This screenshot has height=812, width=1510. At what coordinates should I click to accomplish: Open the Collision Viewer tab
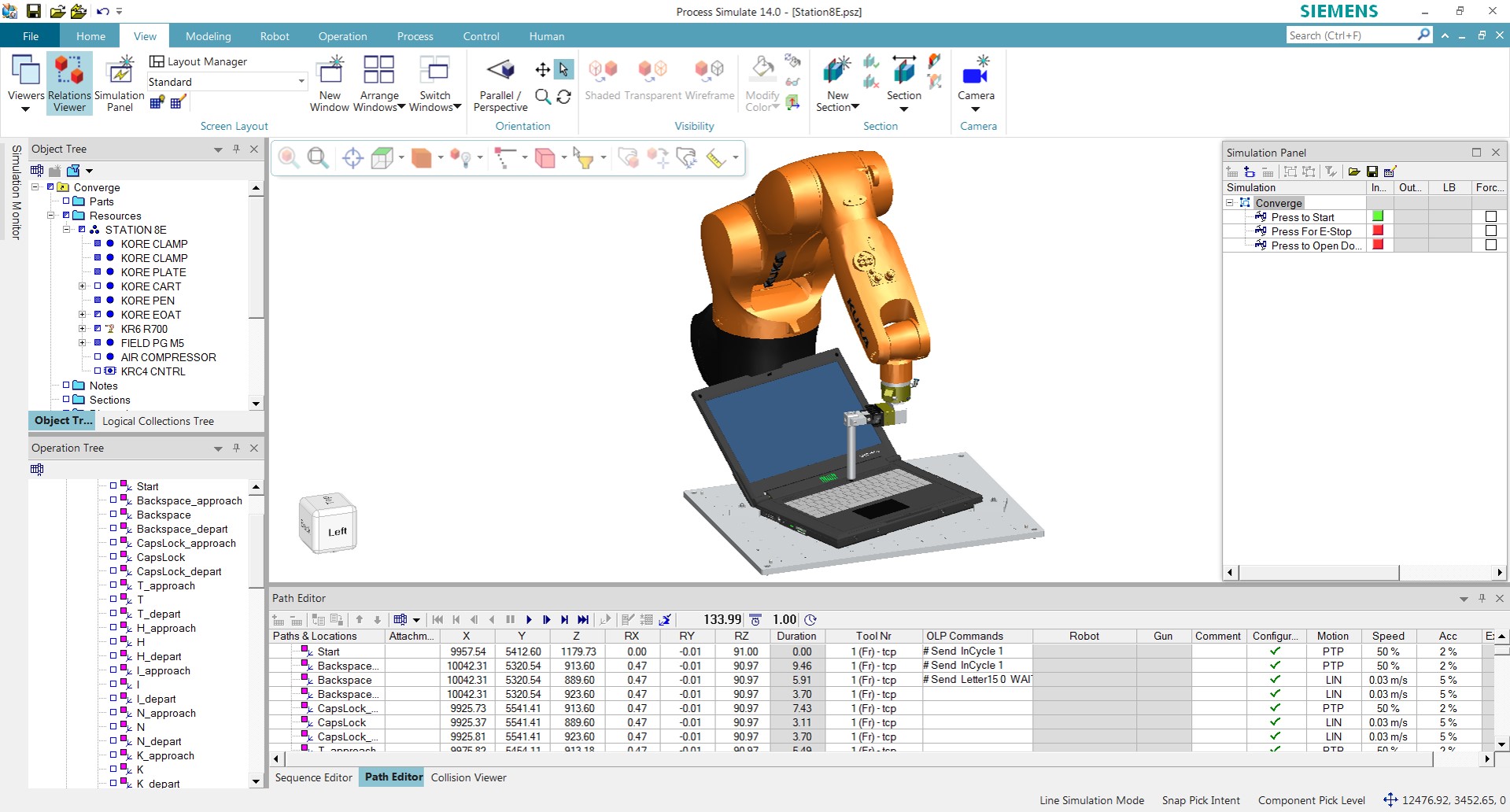[468, 777]
